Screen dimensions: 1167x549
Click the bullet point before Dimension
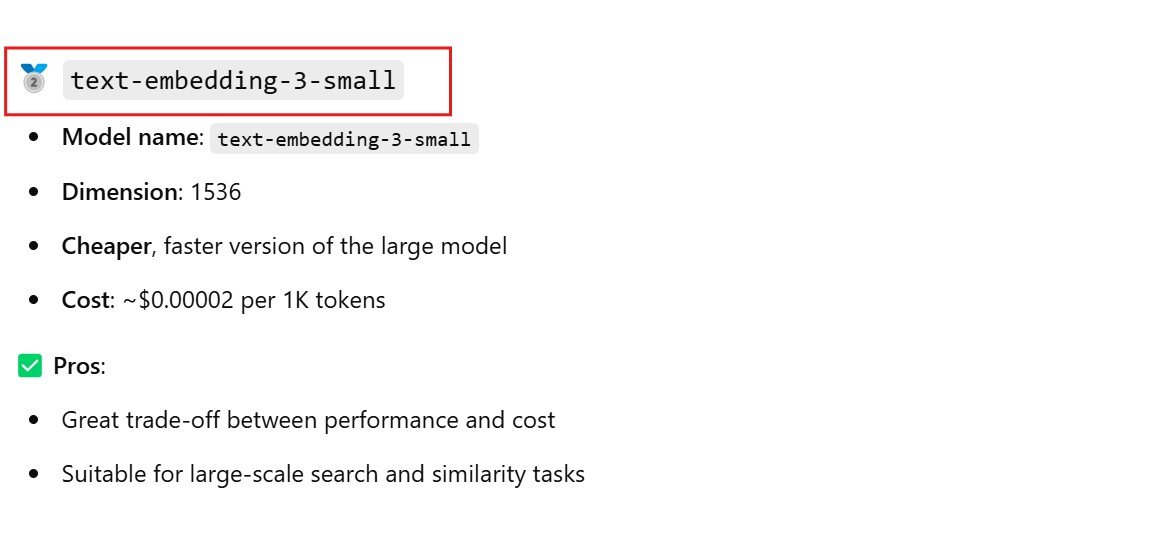(35, 192)
